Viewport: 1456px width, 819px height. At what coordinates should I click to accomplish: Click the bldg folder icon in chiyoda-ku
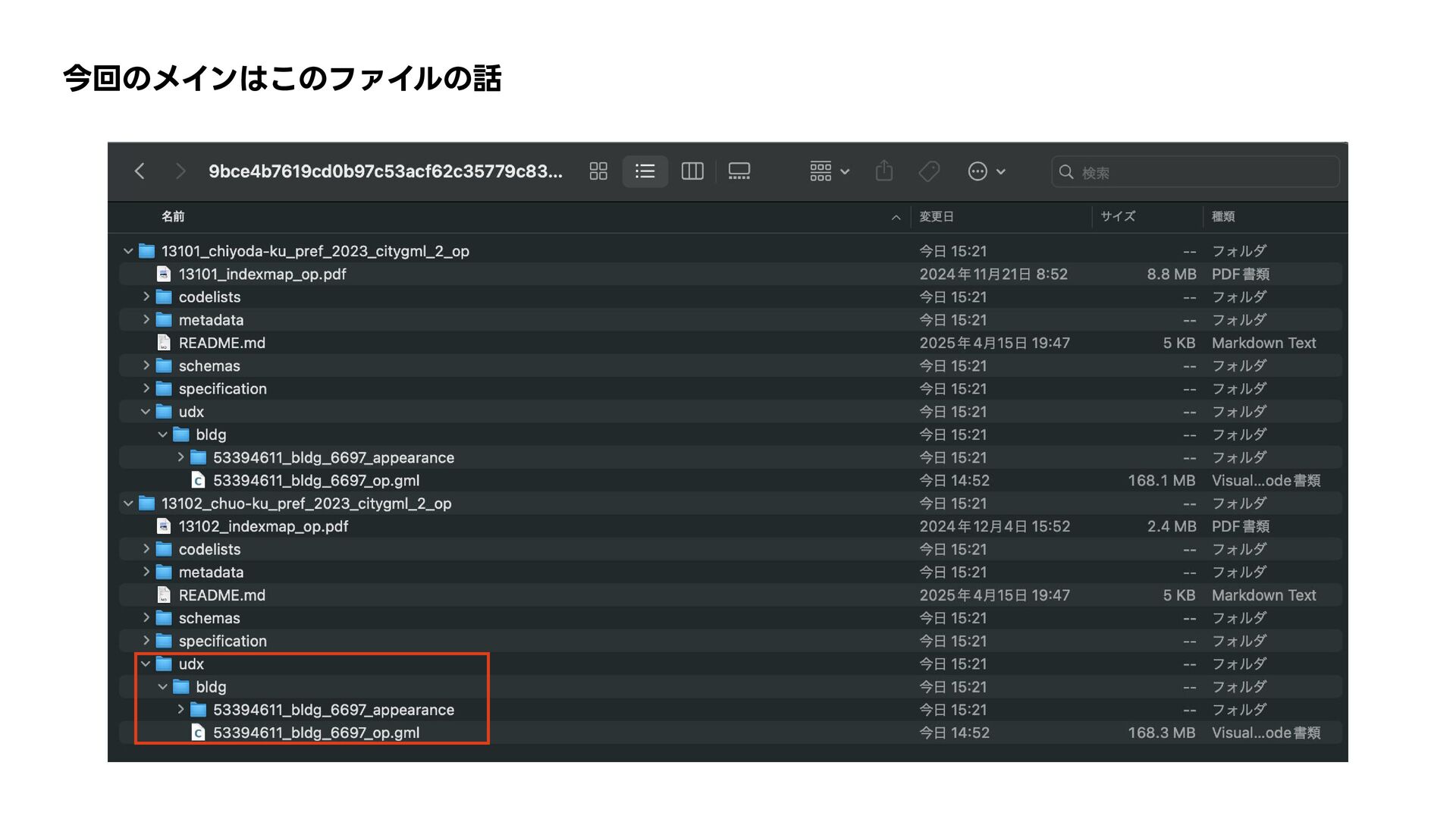(181, 435)
